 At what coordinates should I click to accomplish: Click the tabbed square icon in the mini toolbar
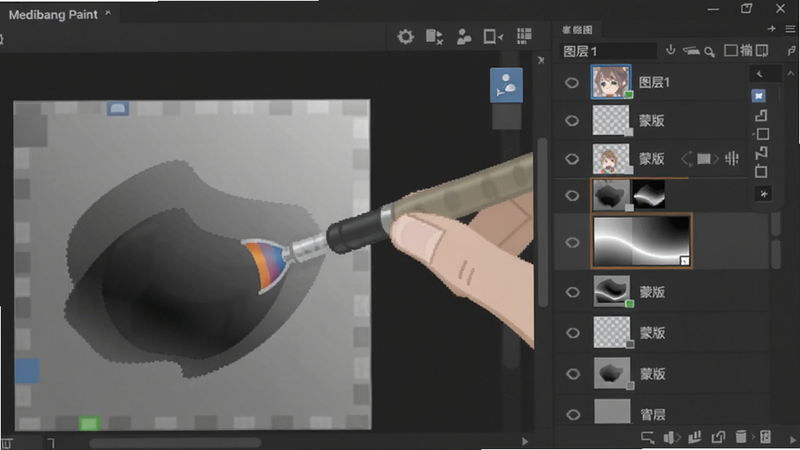tap(761, 171)
